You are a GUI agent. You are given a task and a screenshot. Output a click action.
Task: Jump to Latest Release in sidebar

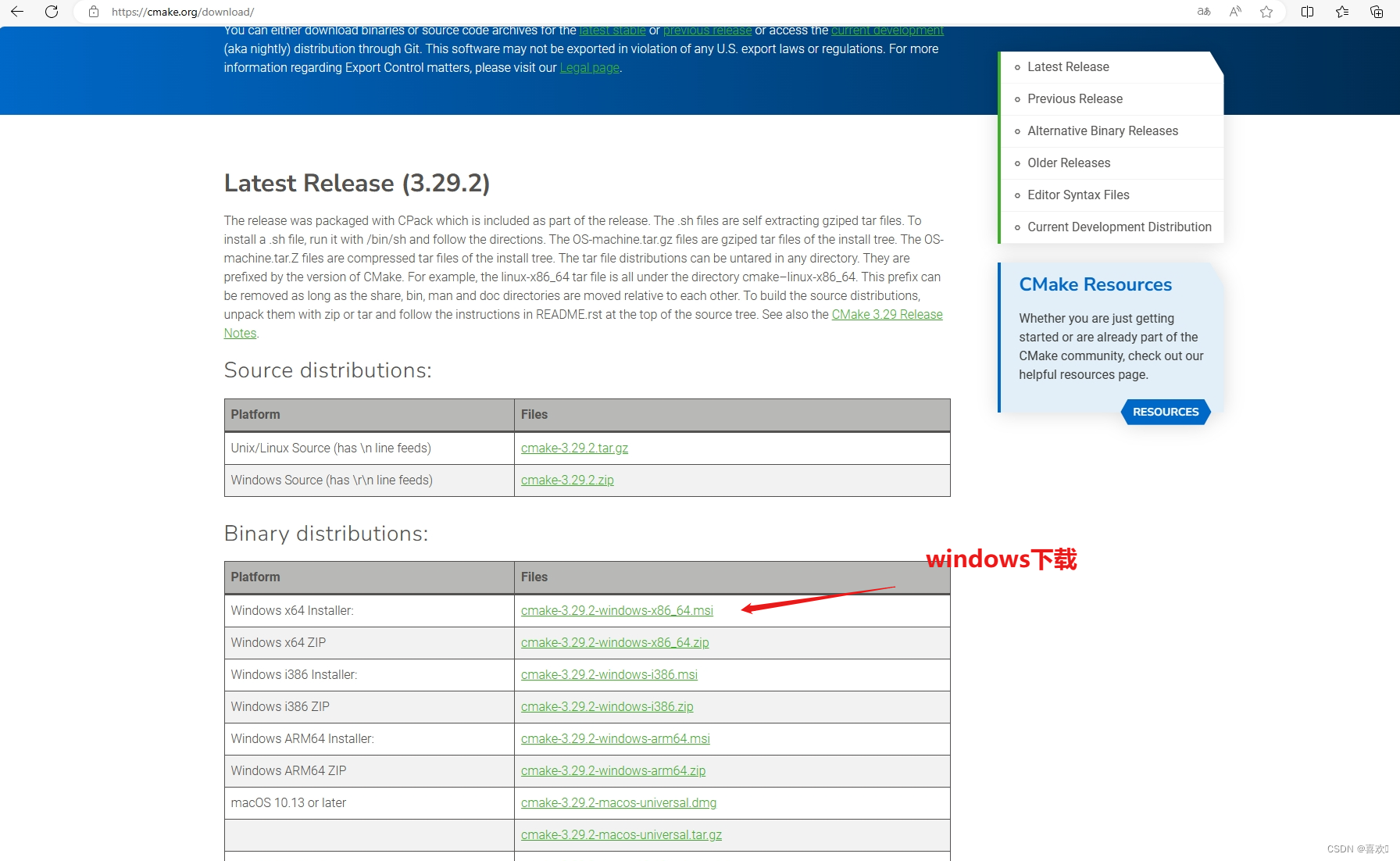coord(1068,67)
